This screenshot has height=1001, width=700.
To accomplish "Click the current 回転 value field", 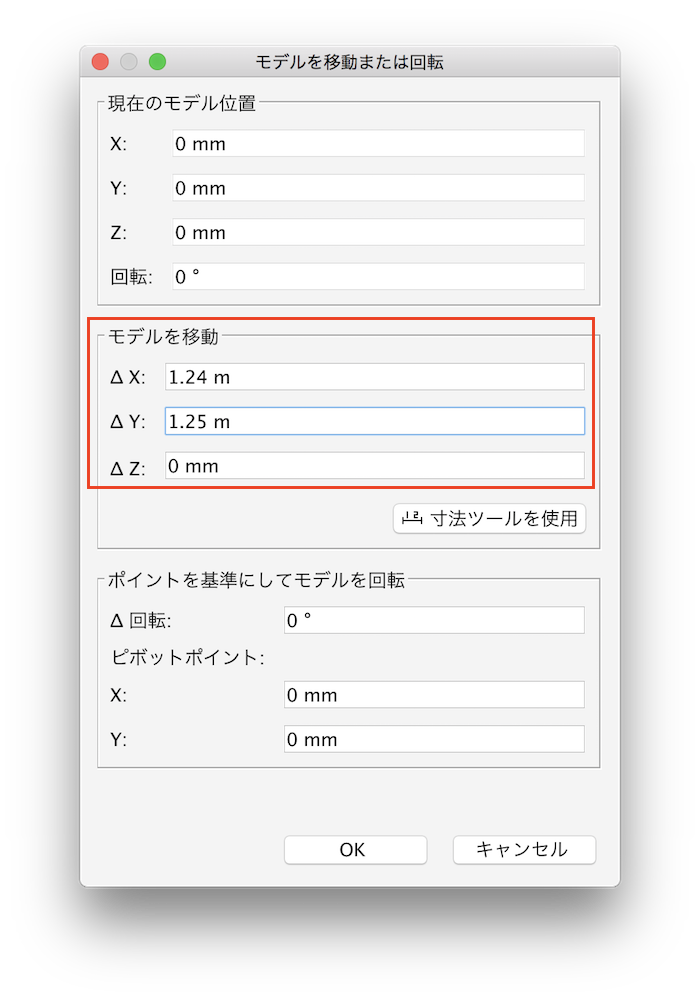I will coord(378,276).
